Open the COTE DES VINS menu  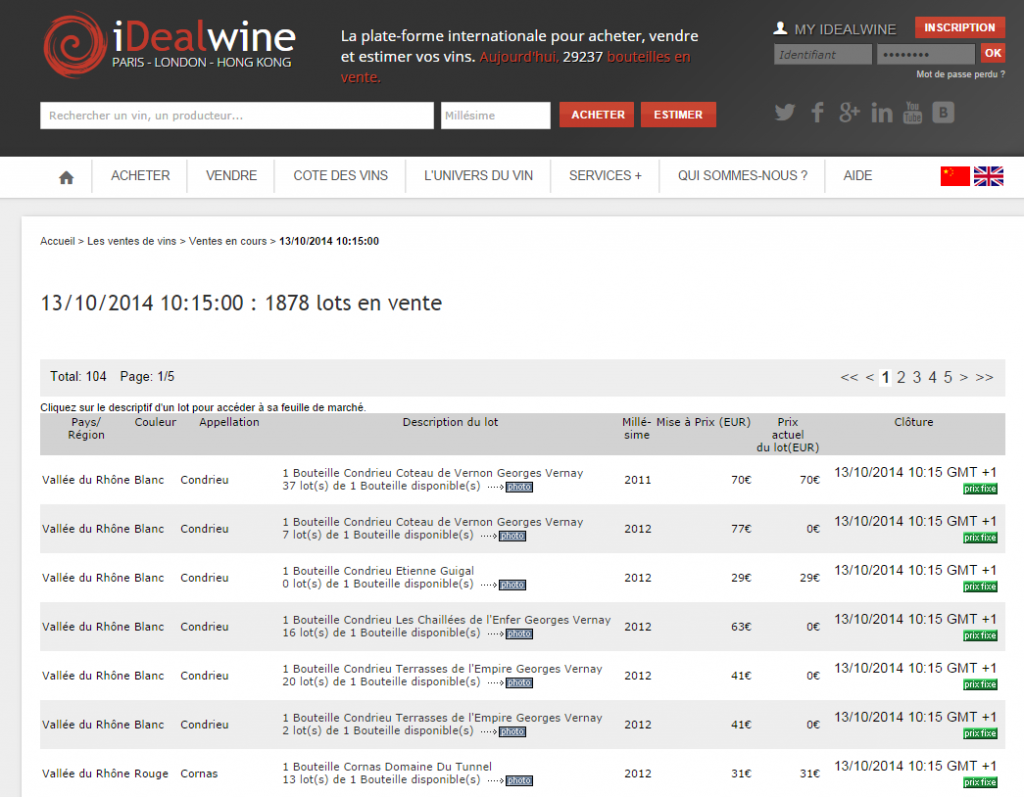tap(340, 176)
